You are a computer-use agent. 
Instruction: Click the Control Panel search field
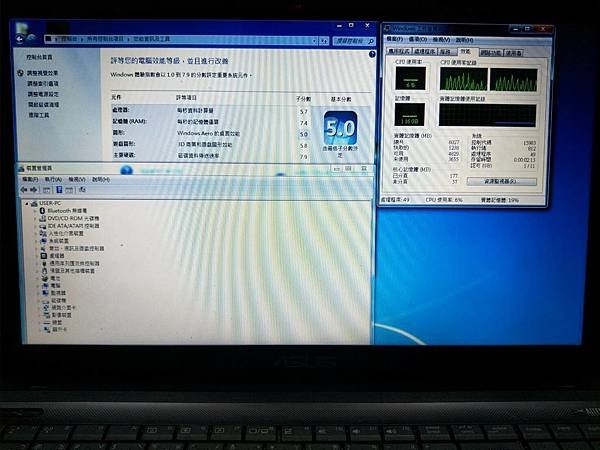point(350,41)
